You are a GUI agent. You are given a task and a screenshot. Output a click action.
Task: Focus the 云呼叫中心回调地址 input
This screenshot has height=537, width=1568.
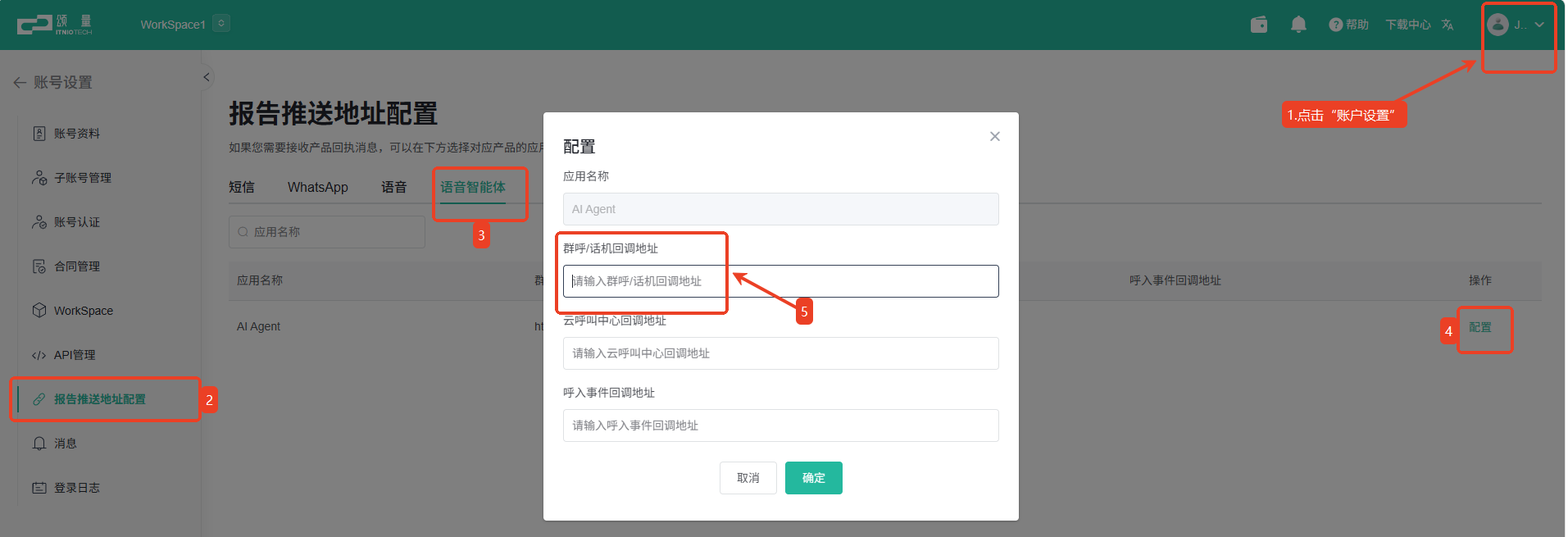point(780,353)
